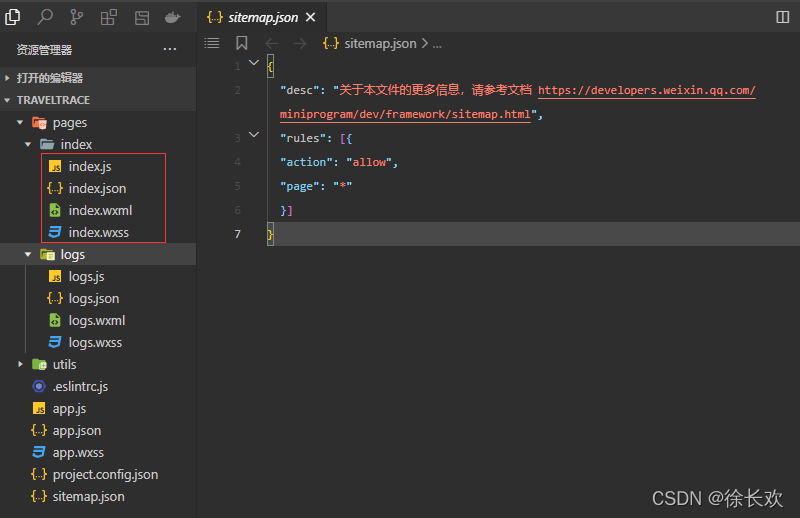Open index.js in the file tree
This screenshot has height=518, width=800.
click(x=90, y=166)
